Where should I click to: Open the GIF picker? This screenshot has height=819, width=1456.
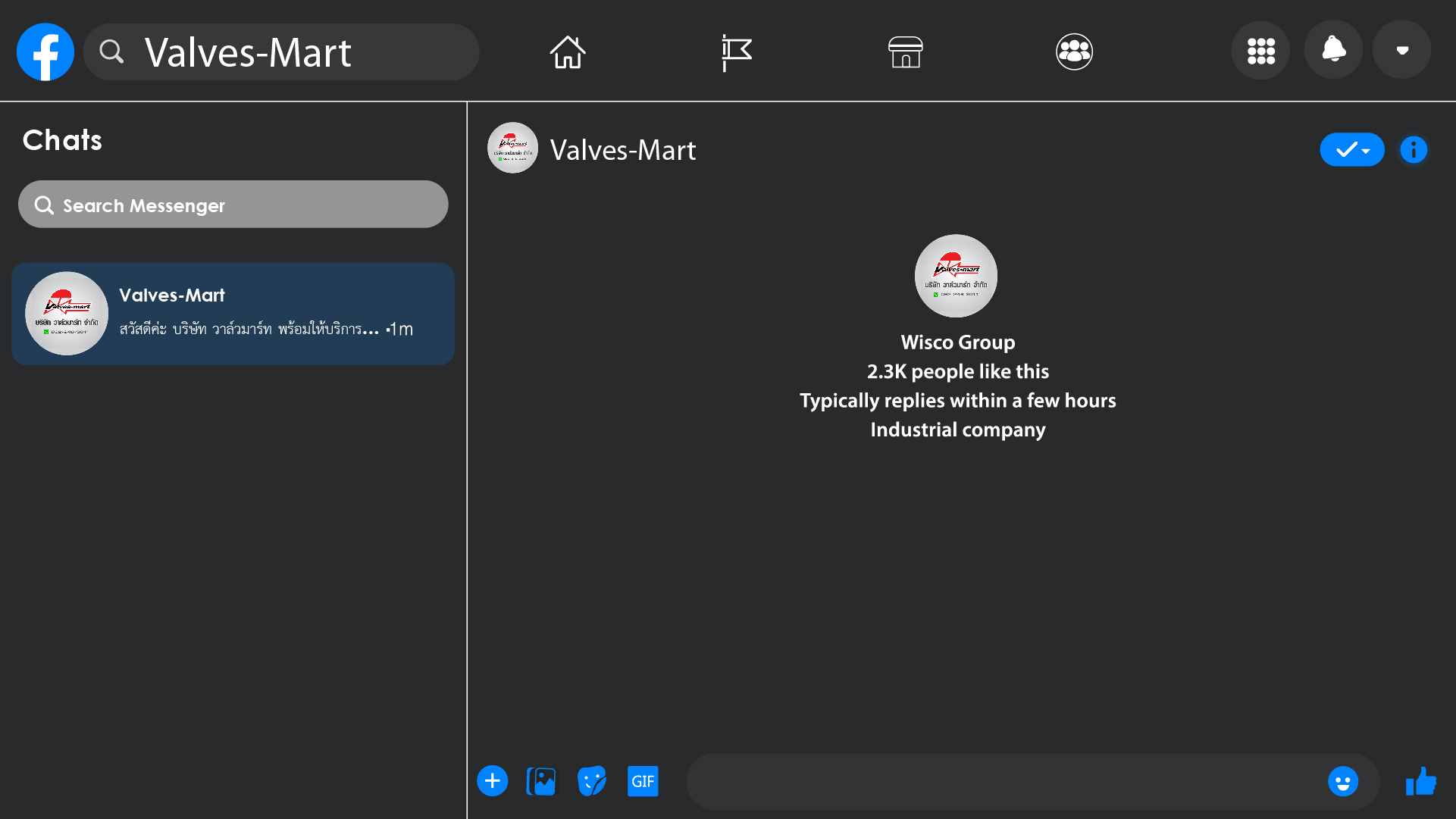click(643, 781)
